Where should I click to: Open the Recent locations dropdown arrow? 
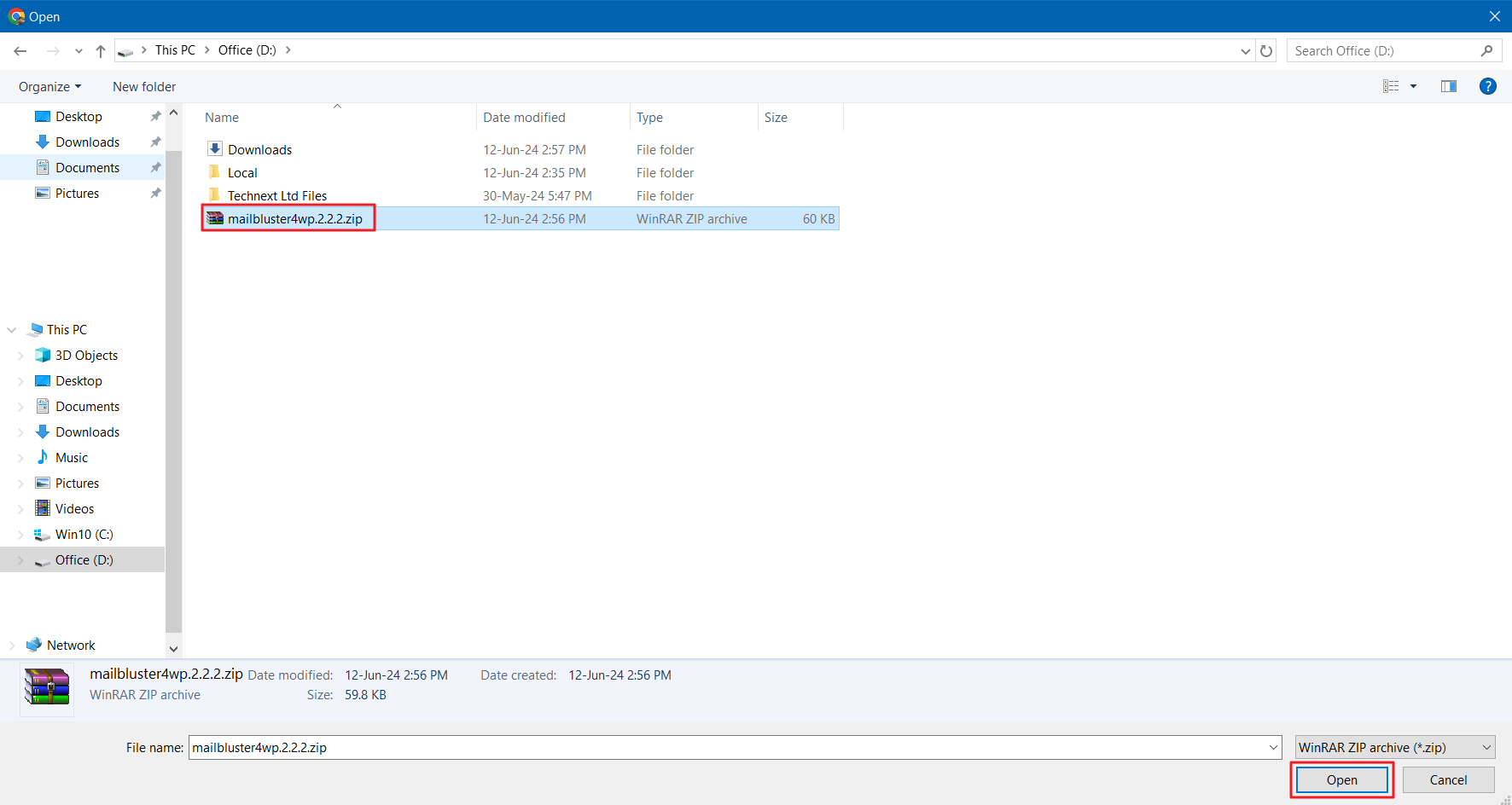point(79,51)
